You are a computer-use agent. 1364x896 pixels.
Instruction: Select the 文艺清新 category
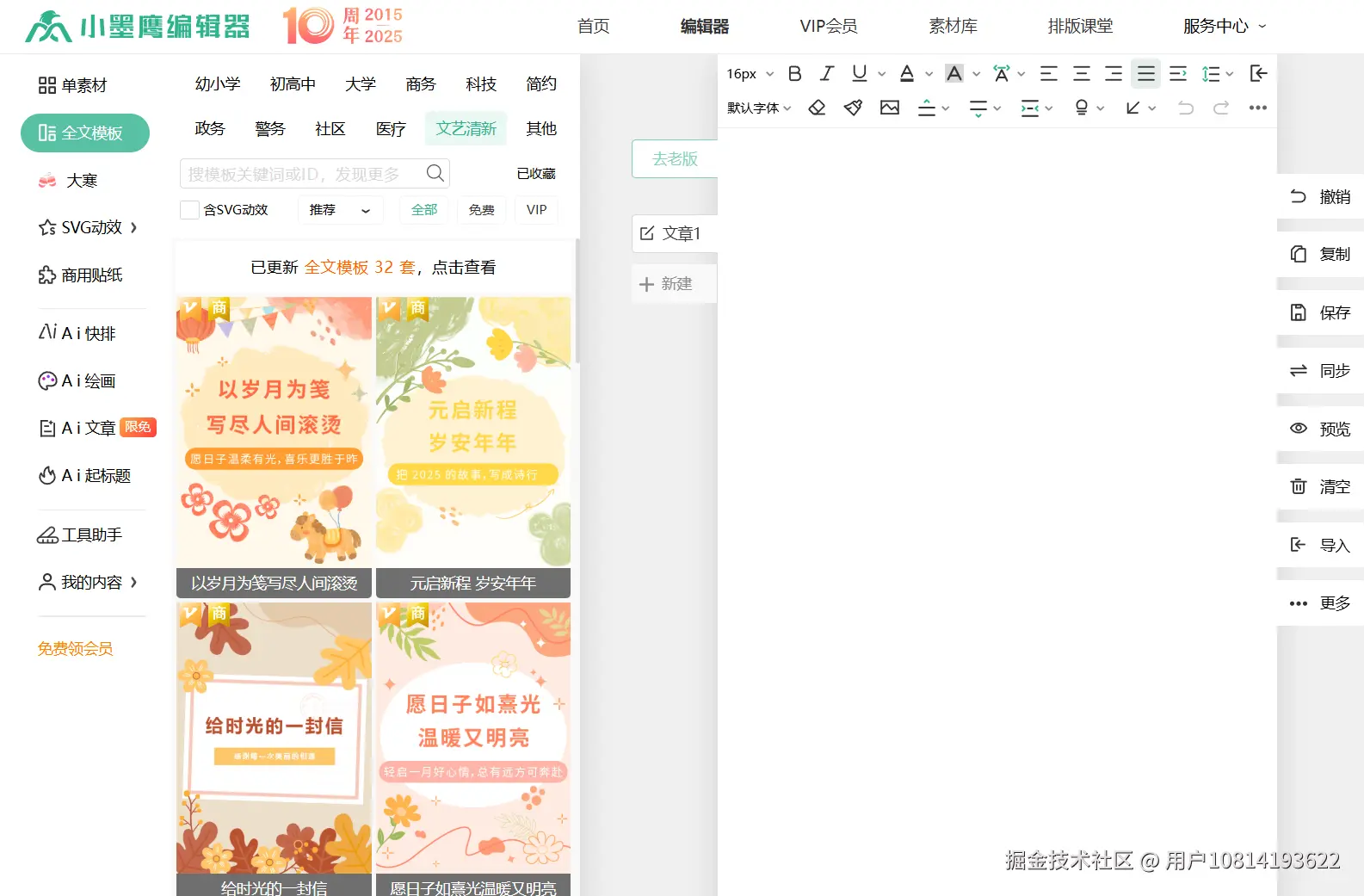tap(466, 129)
